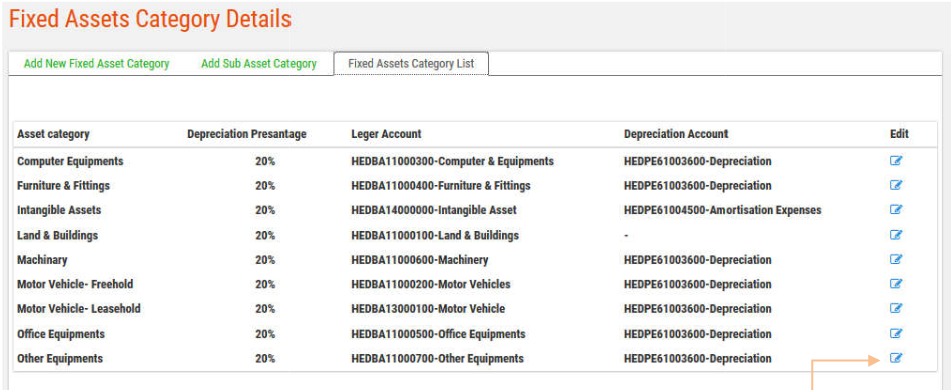Click HEDBA11000500-Office Equipments ledger account
951x390 pixels.
pos(439,334)
